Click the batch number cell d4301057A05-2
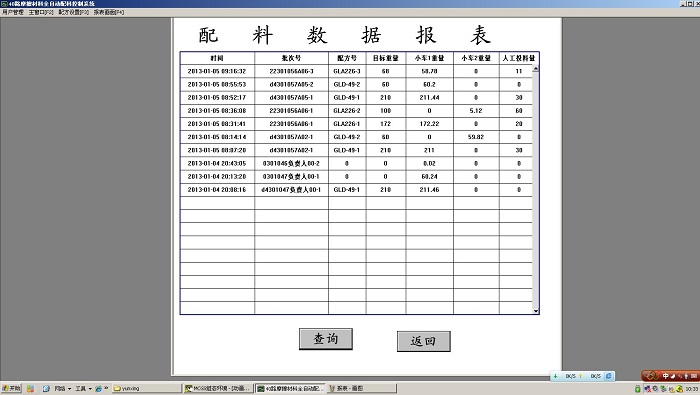Viewport: 700px width, 395px height. [292, 84]
